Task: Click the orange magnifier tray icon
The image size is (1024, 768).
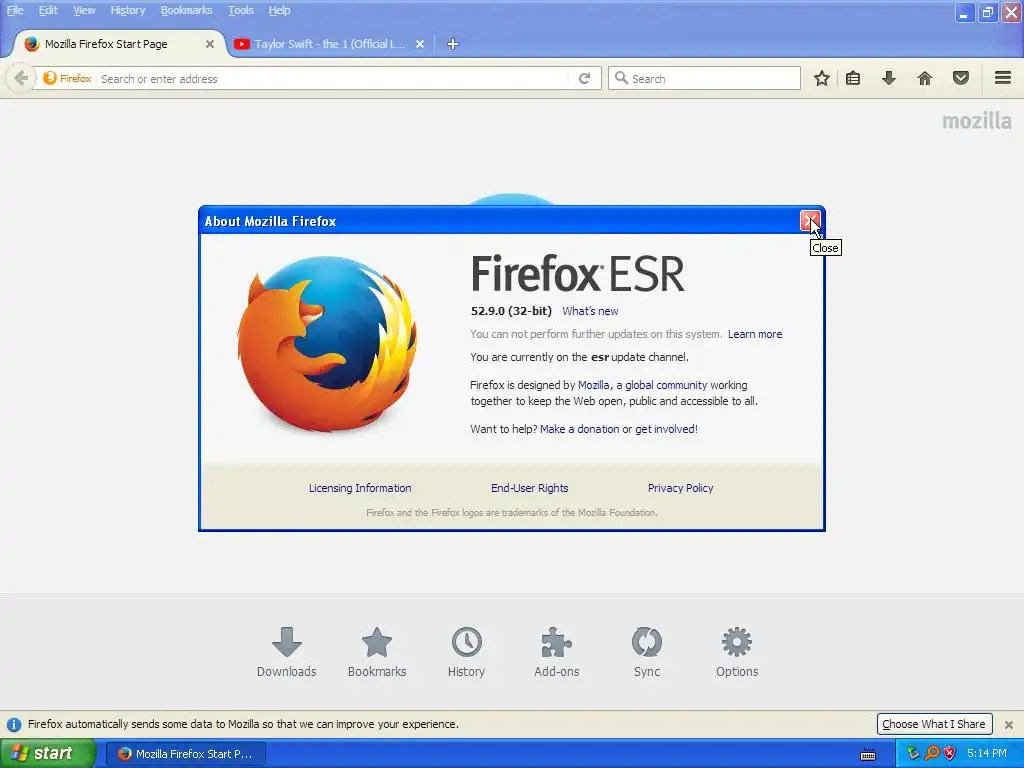Action: pos(932,754)
